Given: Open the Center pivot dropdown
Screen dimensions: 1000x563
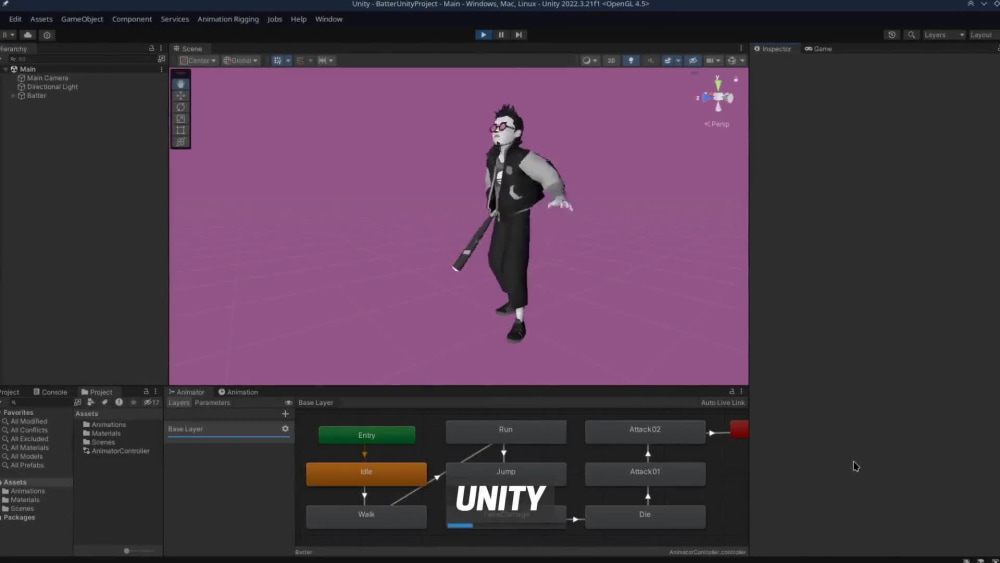Looking at the screenshot, I should pyautogui.click(x=198, y=61).
